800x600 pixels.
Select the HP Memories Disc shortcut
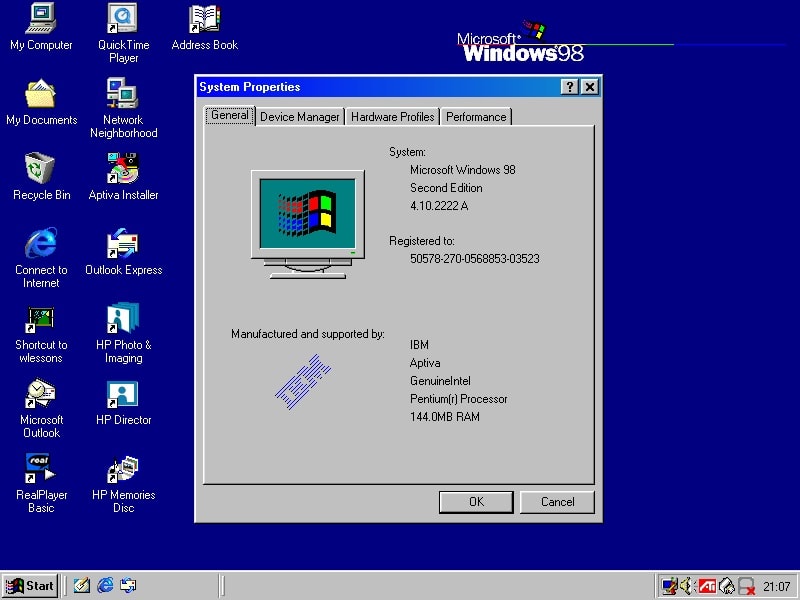(123, 483)
